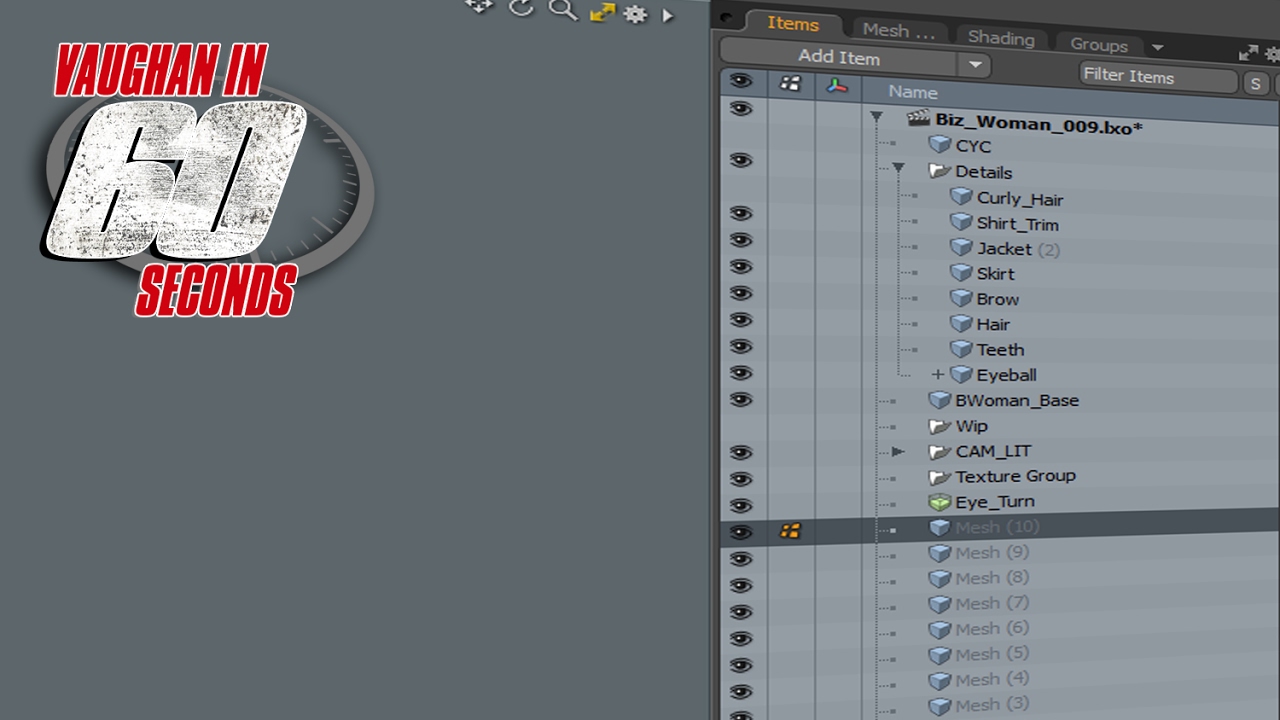This screenshot has height=720, width=1280.
Task: Click the mesh cube icon beside Mesh (9)
Action: pos(939,552)
